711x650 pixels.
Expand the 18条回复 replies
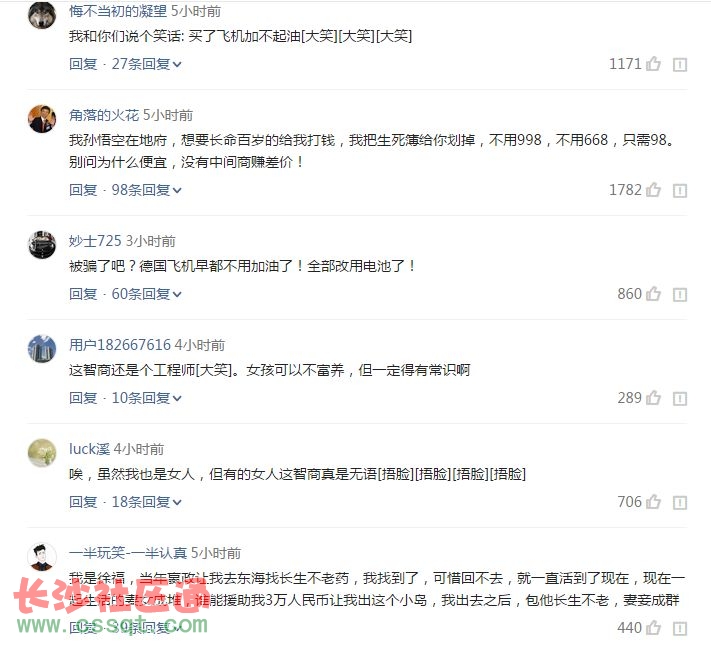[x=146, y=502]
